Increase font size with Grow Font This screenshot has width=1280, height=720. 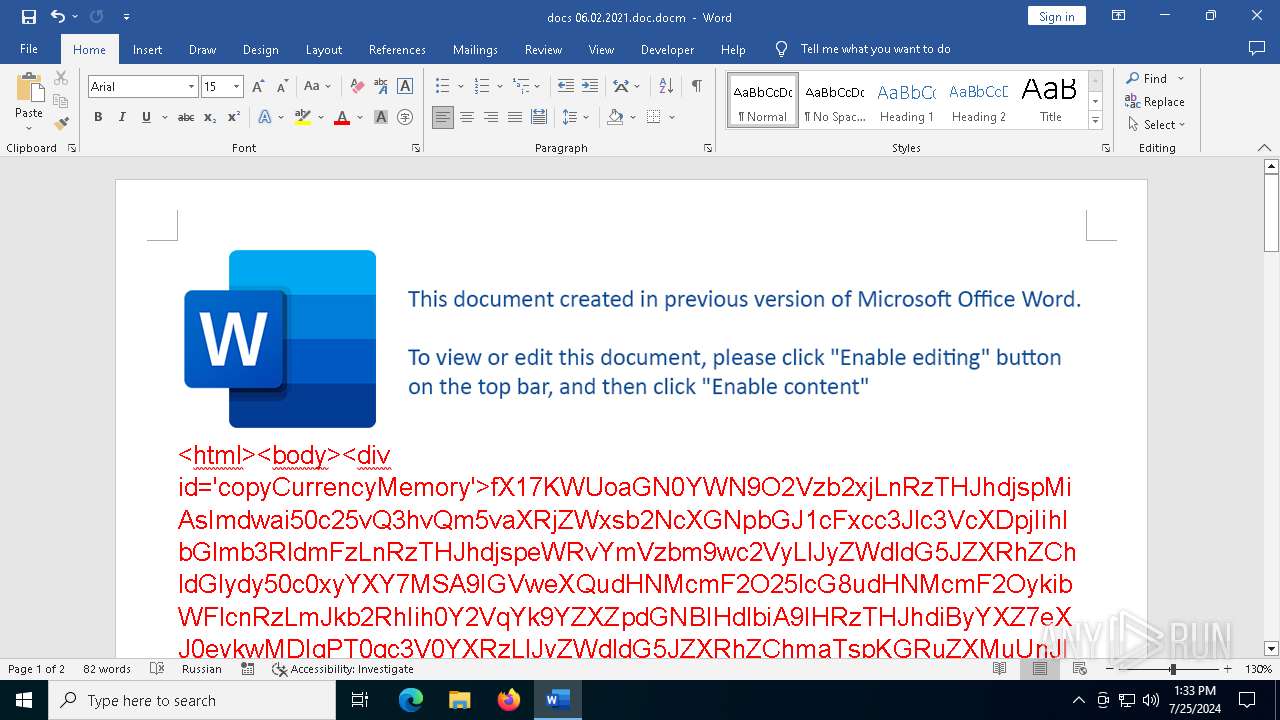coord(258,87)
